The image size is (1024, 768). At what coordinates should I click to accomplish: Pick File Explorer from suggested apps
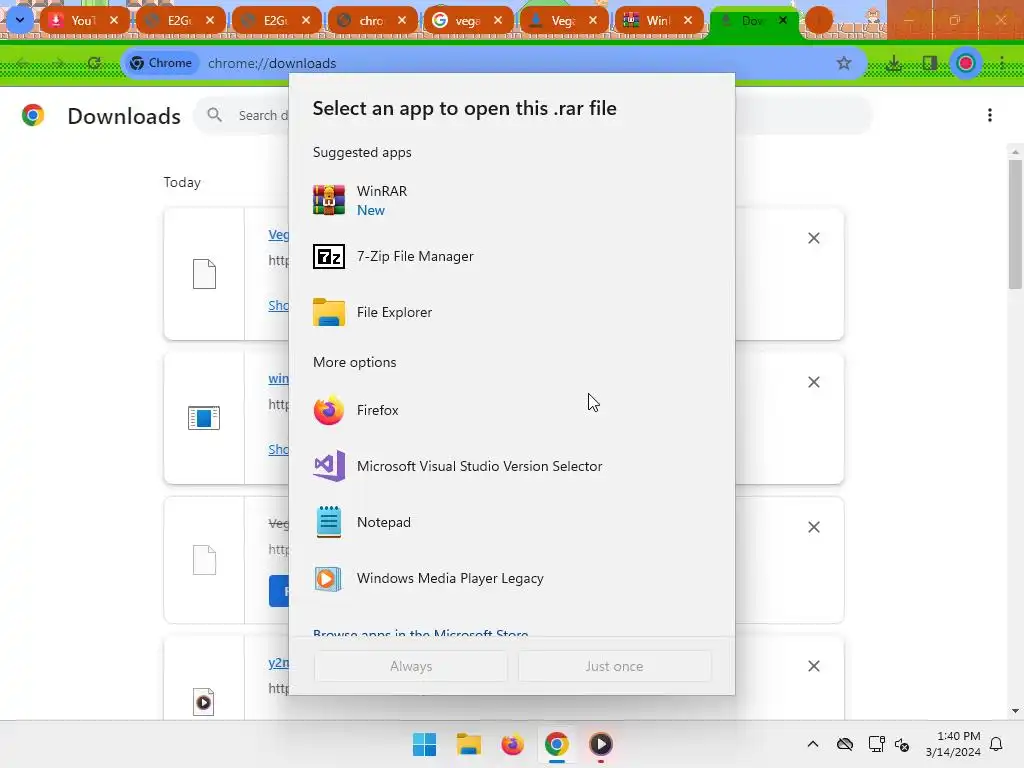click(x=511, y=312)
